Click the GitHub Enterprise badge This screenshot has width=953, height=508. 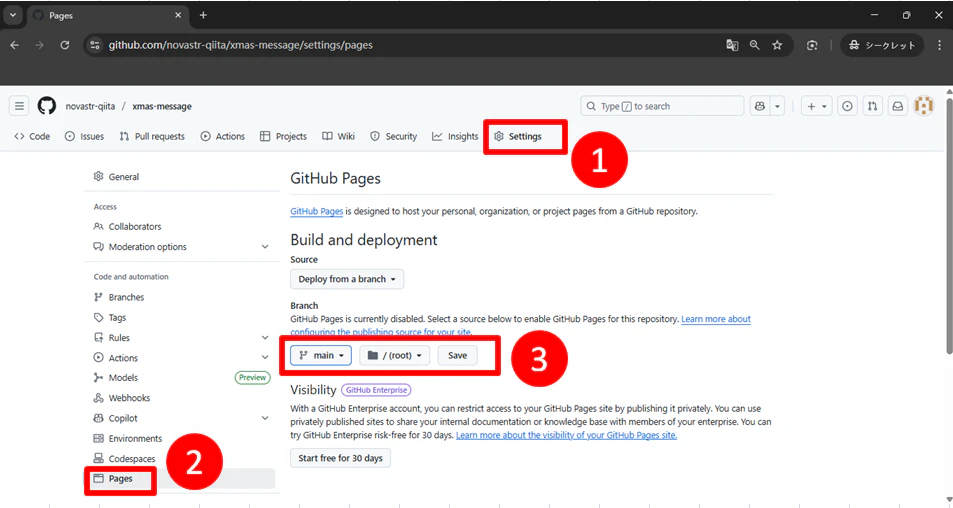click(376, 390)
